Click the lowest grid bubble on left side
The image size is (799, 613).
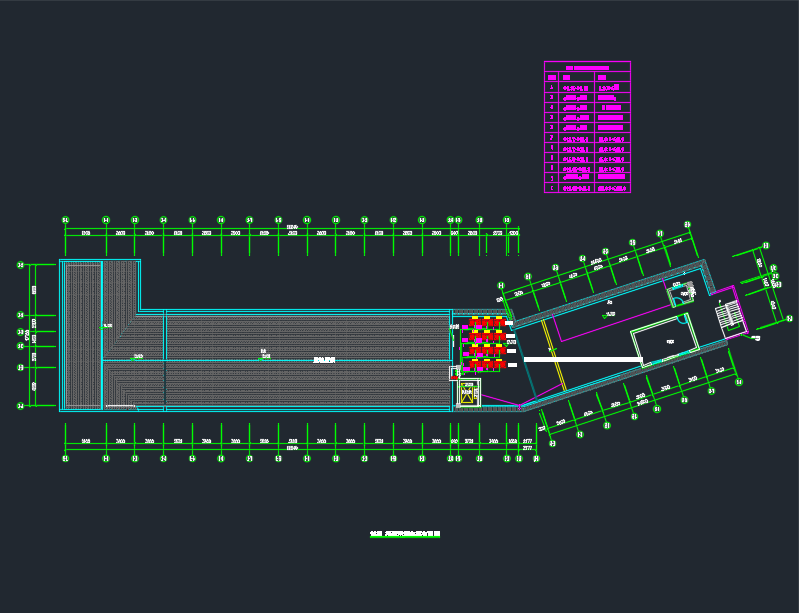click(20, 406)
